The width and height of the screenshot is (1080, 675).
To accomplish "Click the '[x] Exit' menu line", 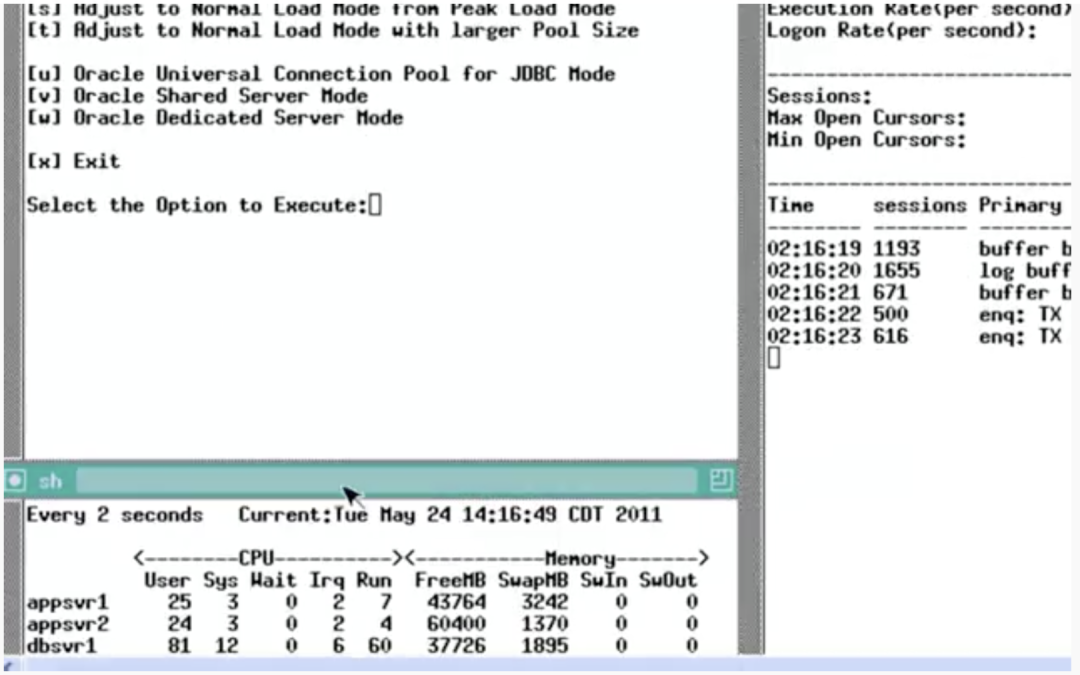I will (x=73, y=161).
